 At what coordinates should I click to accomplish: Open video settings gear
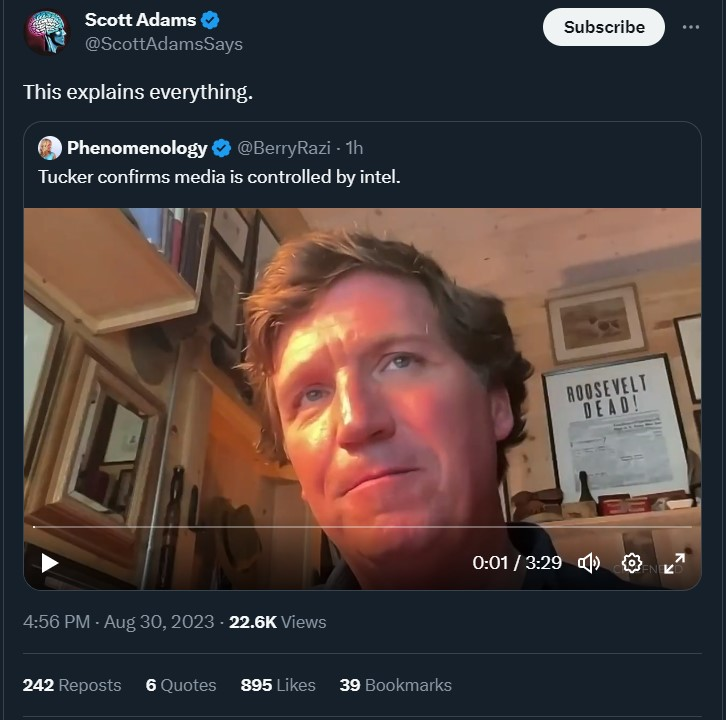(x=631, y=563)
